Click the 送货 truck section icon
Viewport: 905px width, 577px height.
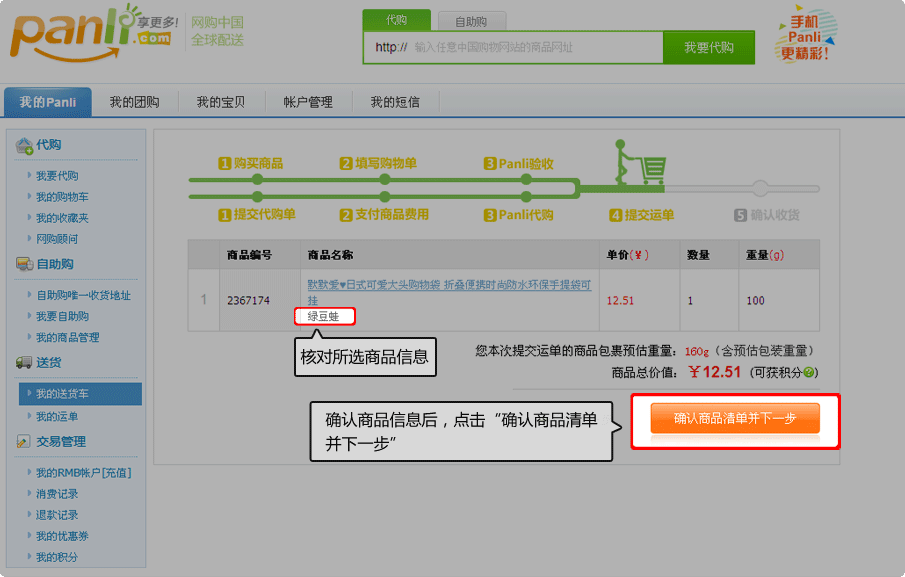24,361
